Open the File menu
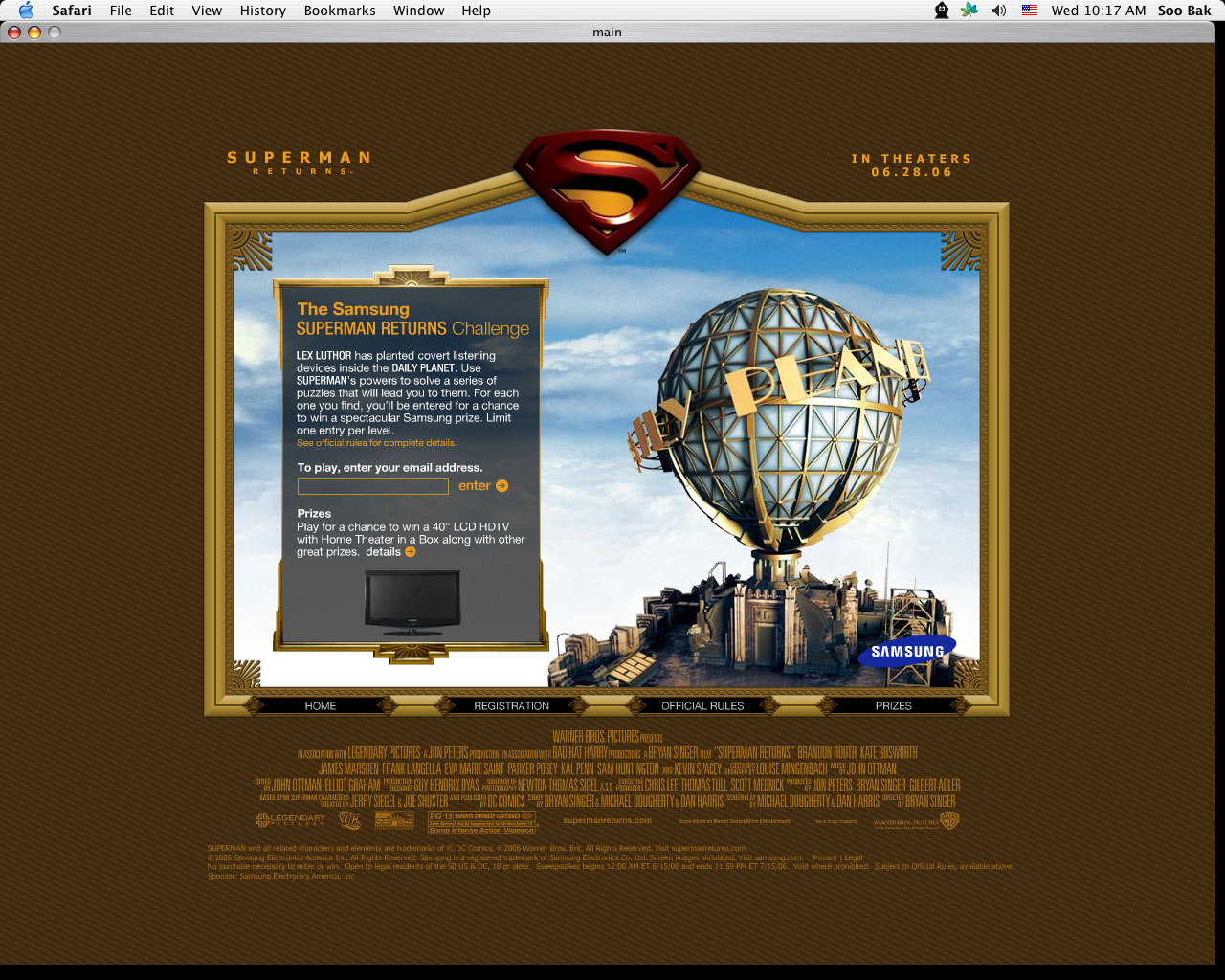 121,11
